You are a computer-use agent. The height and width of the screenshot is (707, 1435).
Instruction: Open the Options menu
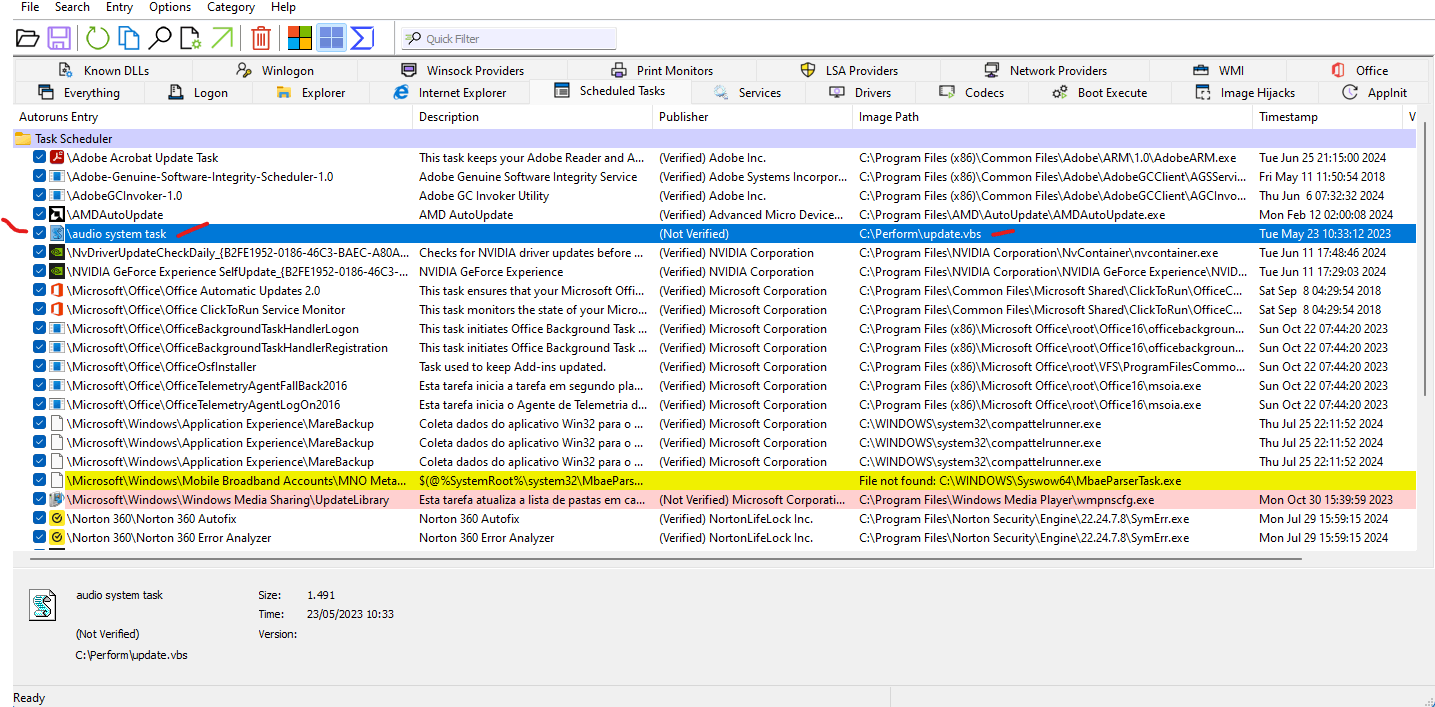pyautogui.click(x=170, y=7)
